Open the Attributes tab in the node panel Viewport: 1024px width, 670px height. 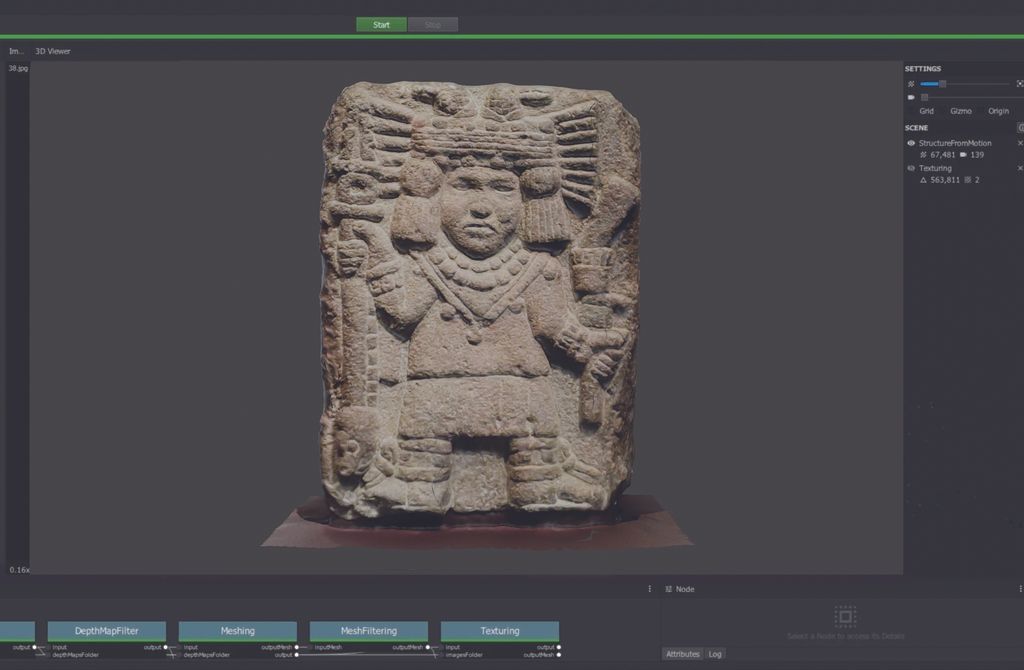click(682, 653)
